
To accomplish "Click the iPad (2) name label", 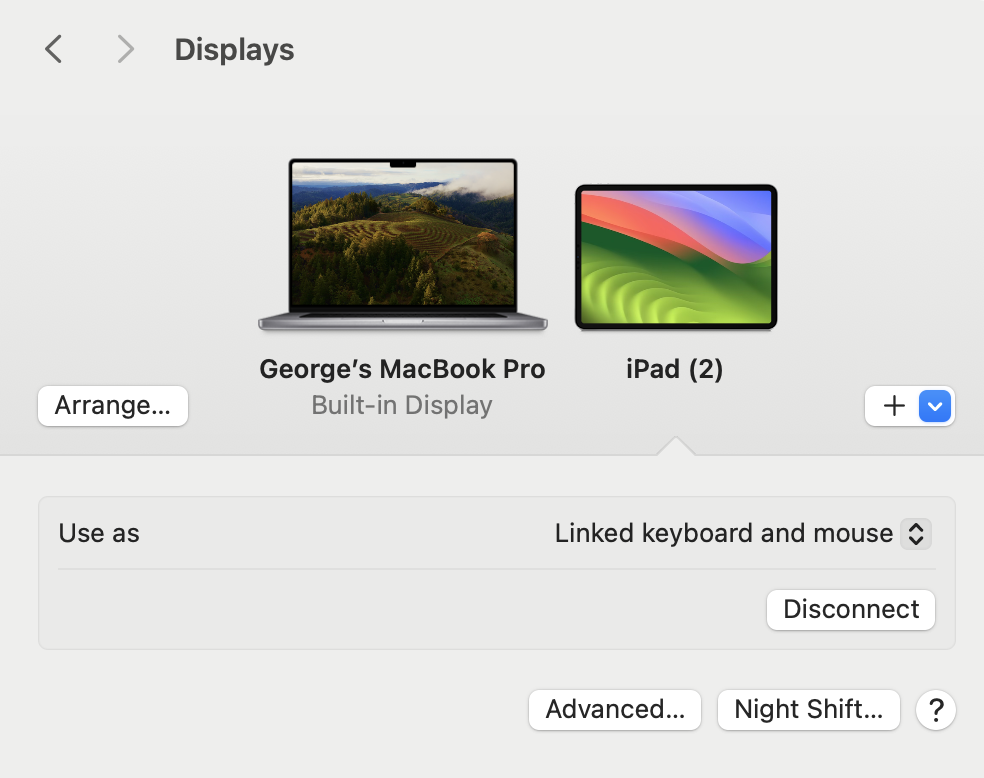I will [x=674, y=369].
